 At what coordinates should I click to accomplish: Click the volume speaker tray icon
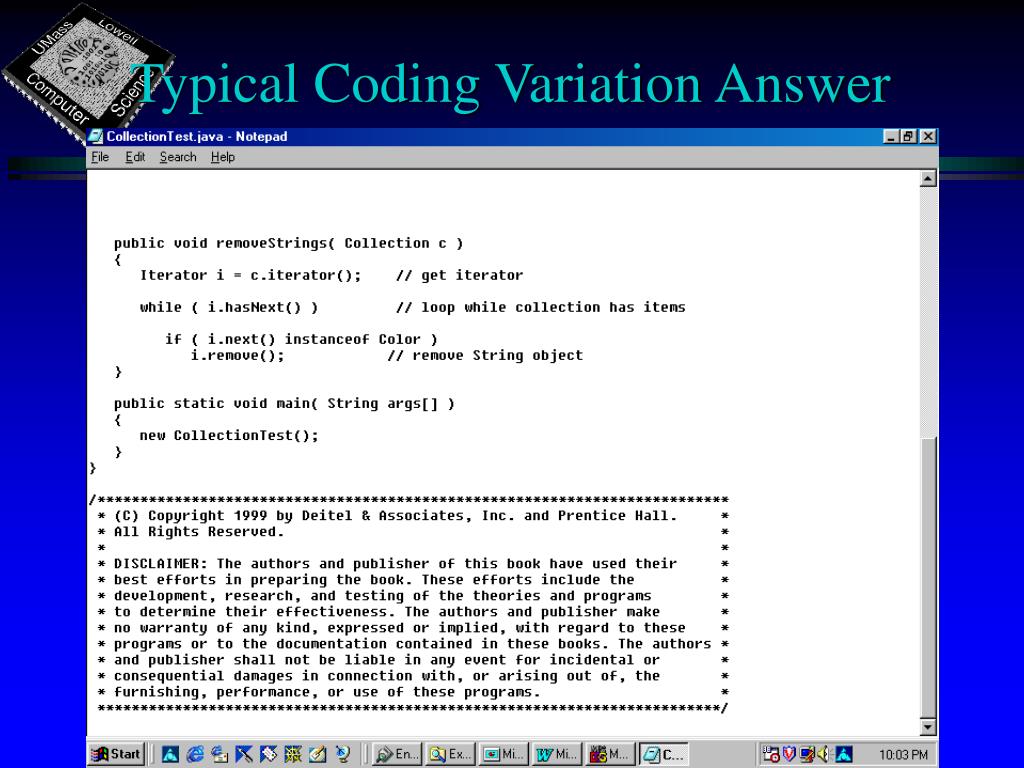pyautogui.click(x=824, y=754)
